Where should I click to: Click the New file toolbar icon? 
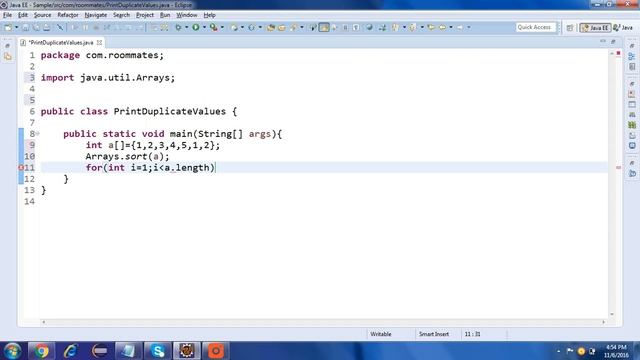click(x=8, y=27)
